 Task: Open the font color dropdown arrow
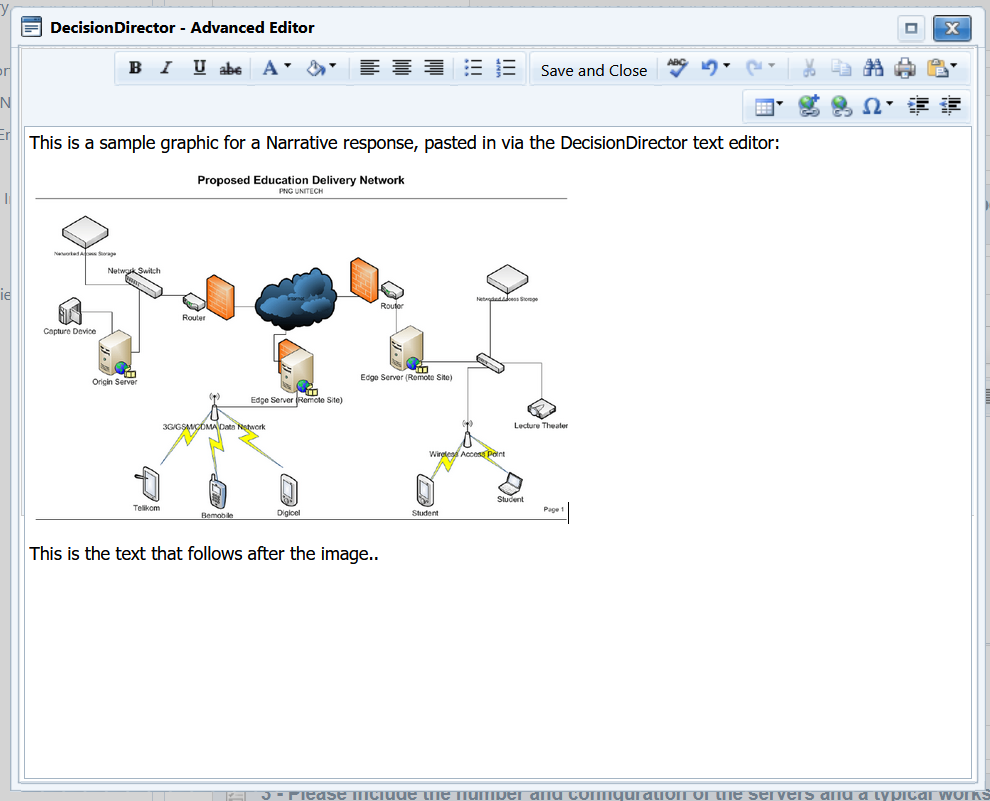click(x=288, y=66)
